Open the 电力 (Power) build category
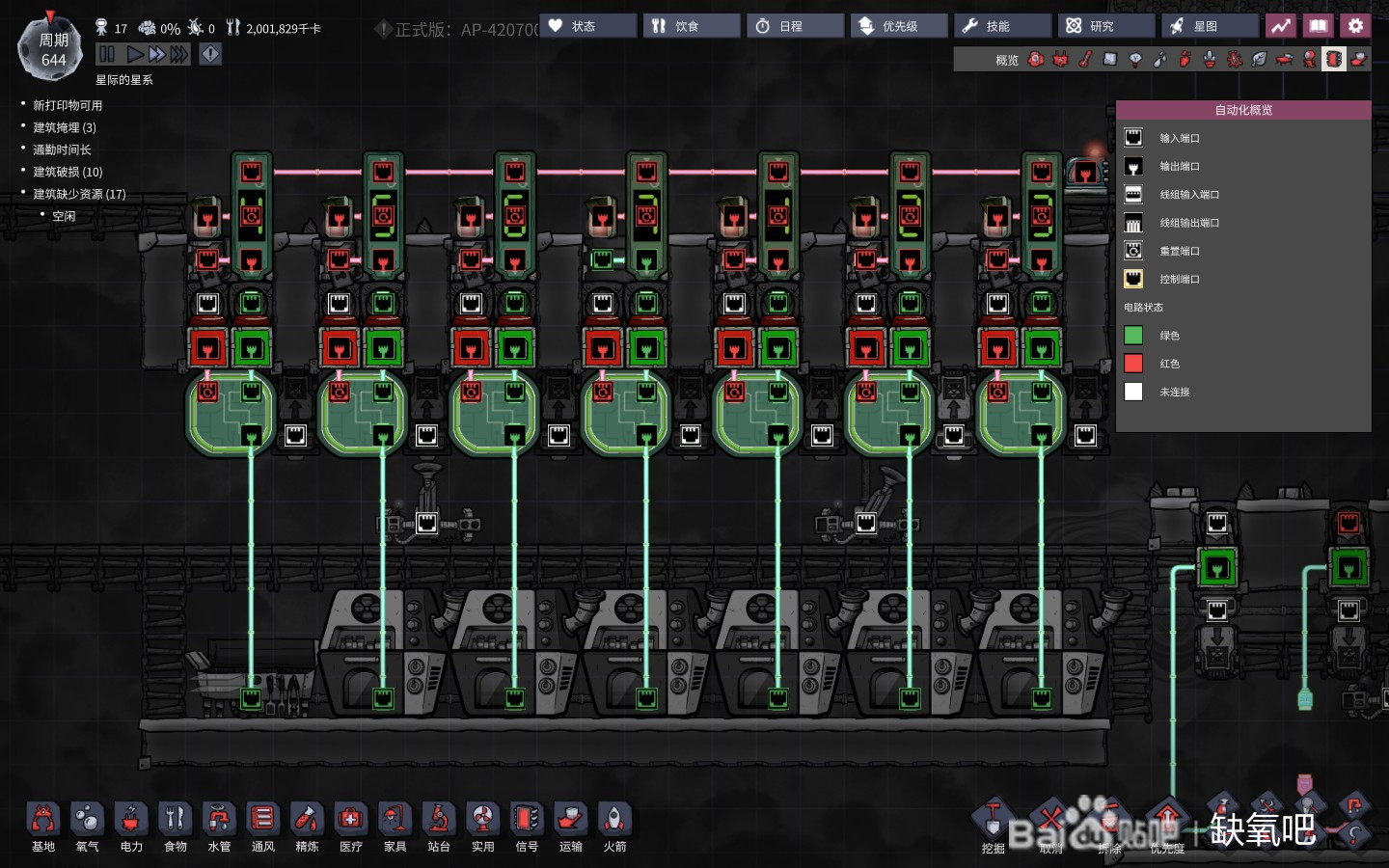 pyautogui.click(x=131, y=827)
